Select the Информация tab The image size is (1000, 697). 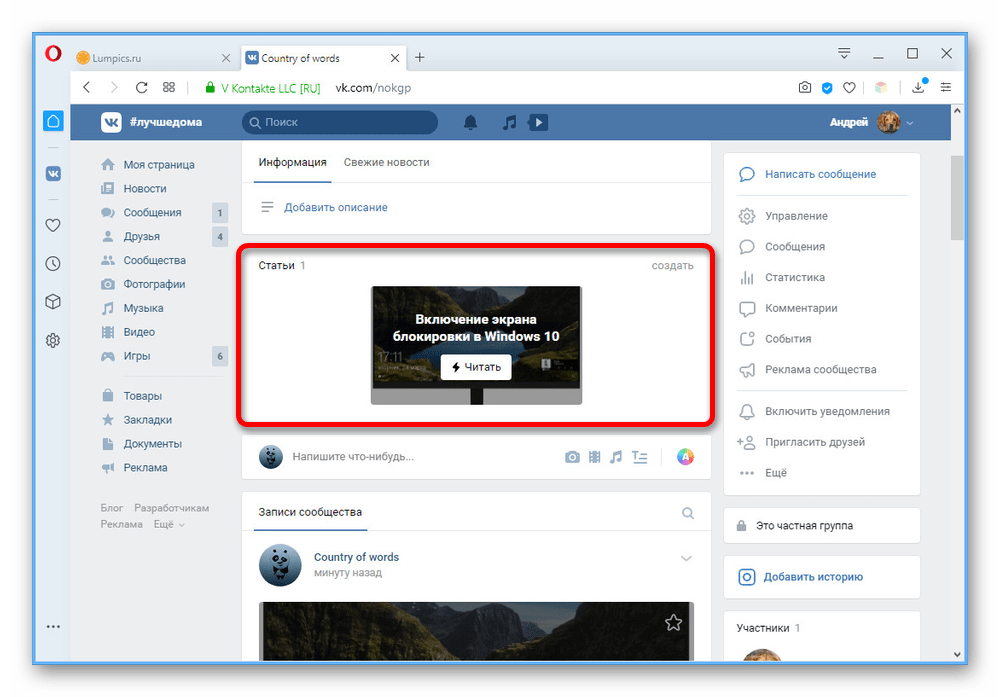coord(292,163)
